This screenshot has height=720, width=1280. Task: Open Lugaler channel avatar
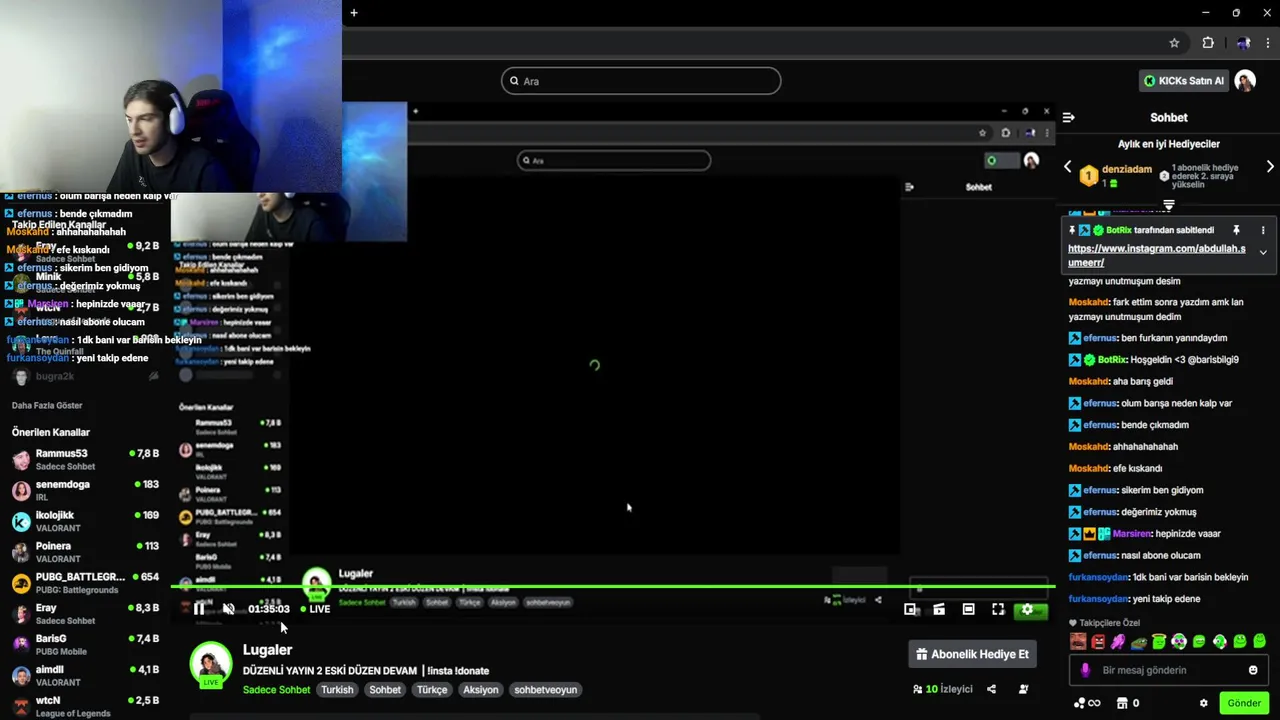[211, 664]
